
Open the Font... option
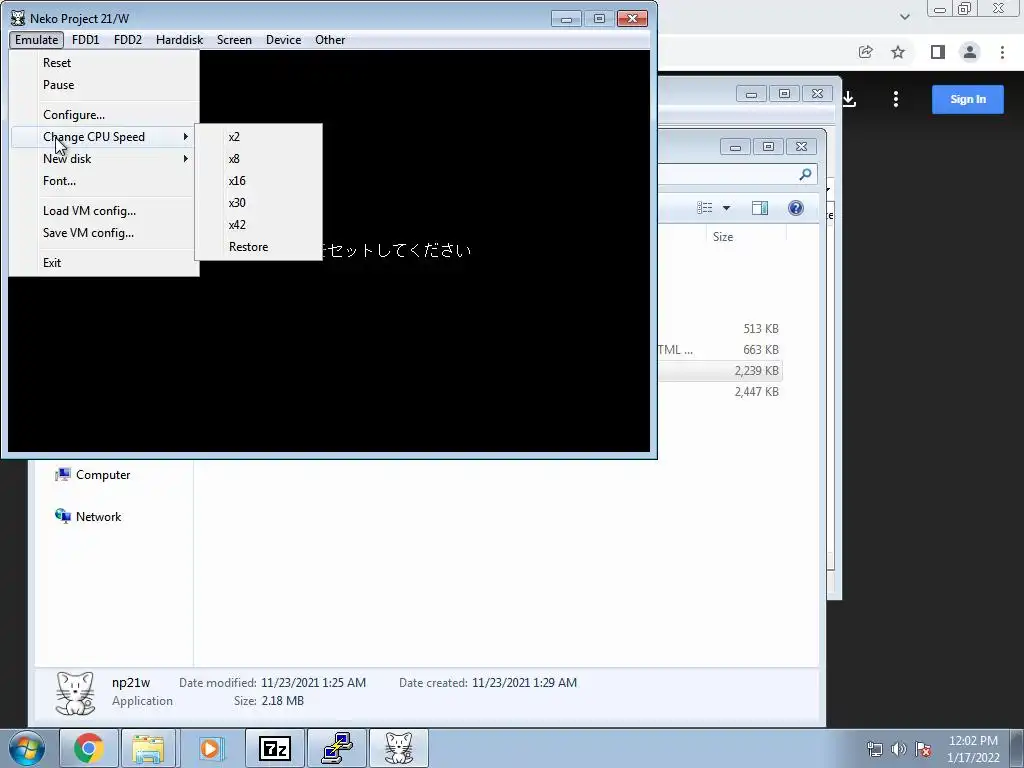(104, 181)
